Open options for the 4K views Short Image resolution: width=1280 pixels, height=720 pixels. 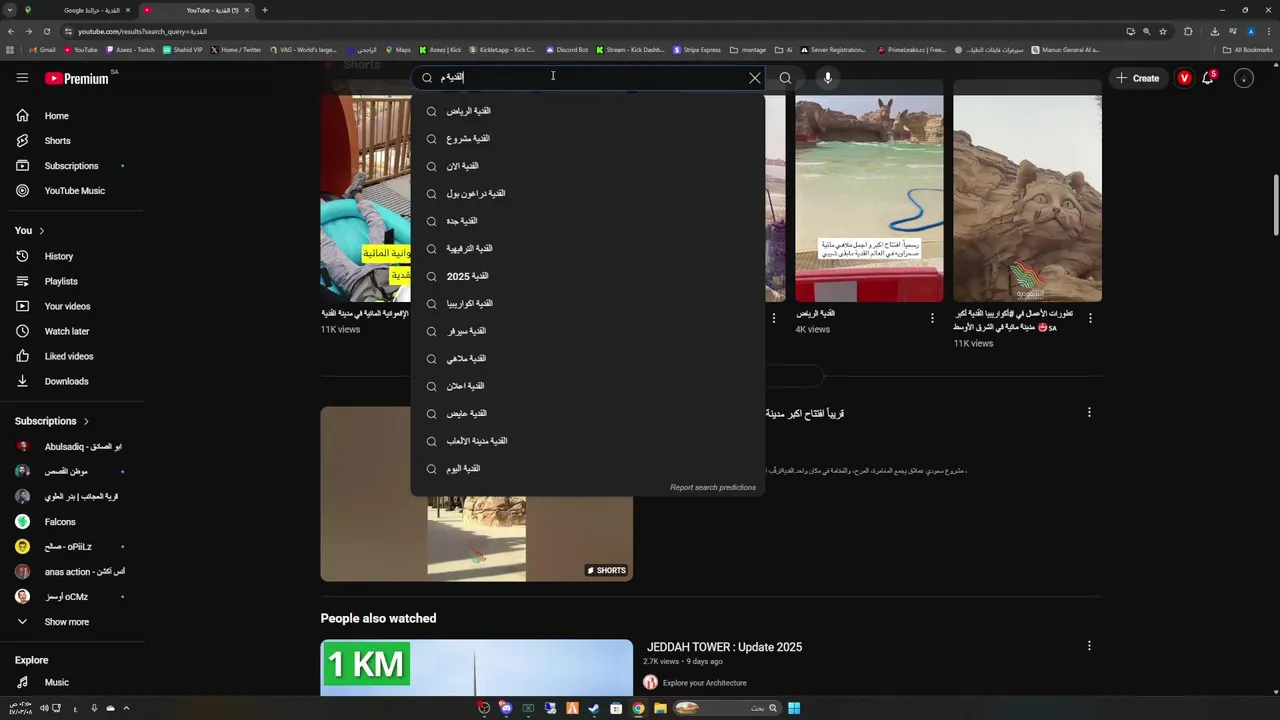[932, 319]
